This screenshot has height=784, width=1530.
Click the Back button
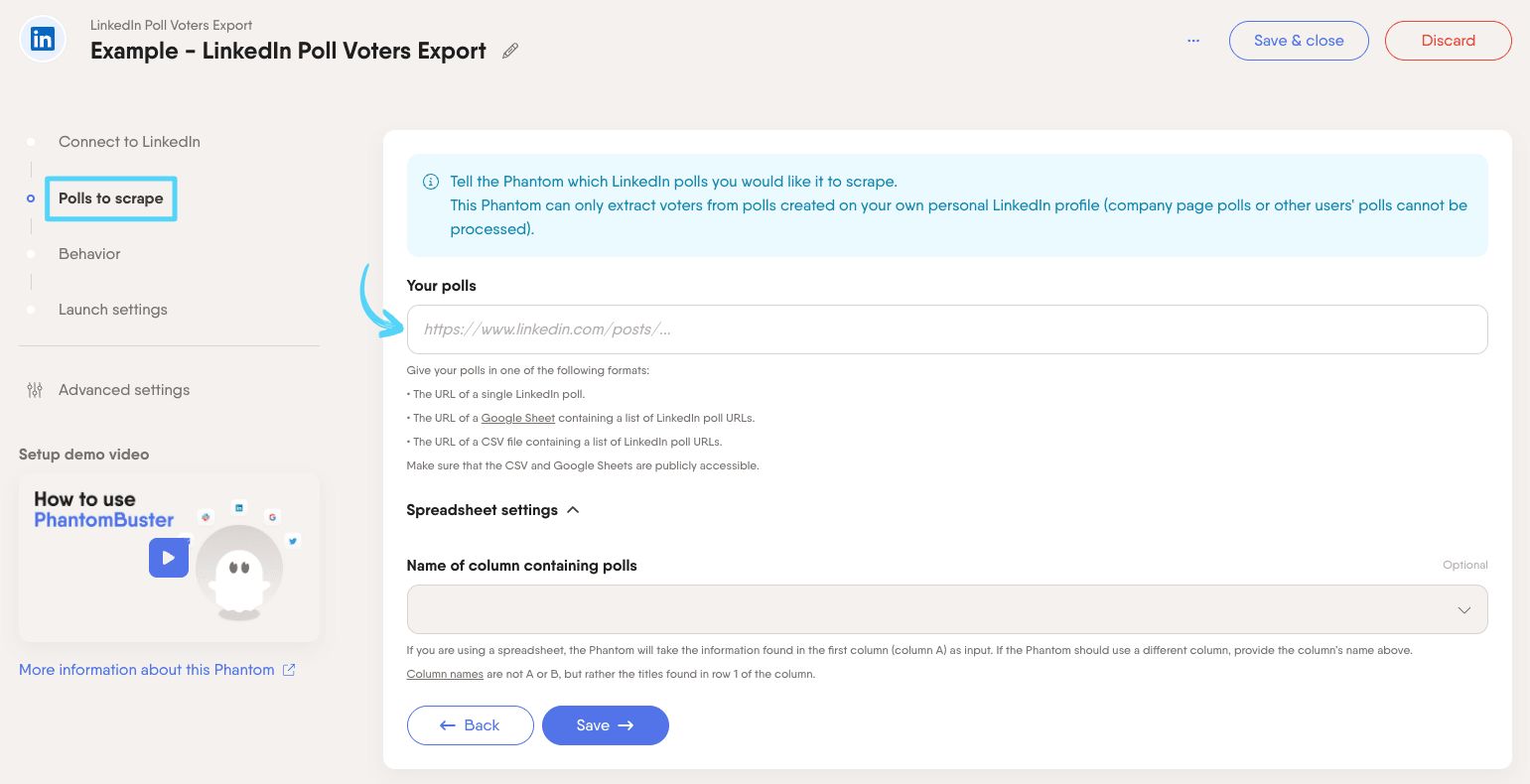[471, 725]
